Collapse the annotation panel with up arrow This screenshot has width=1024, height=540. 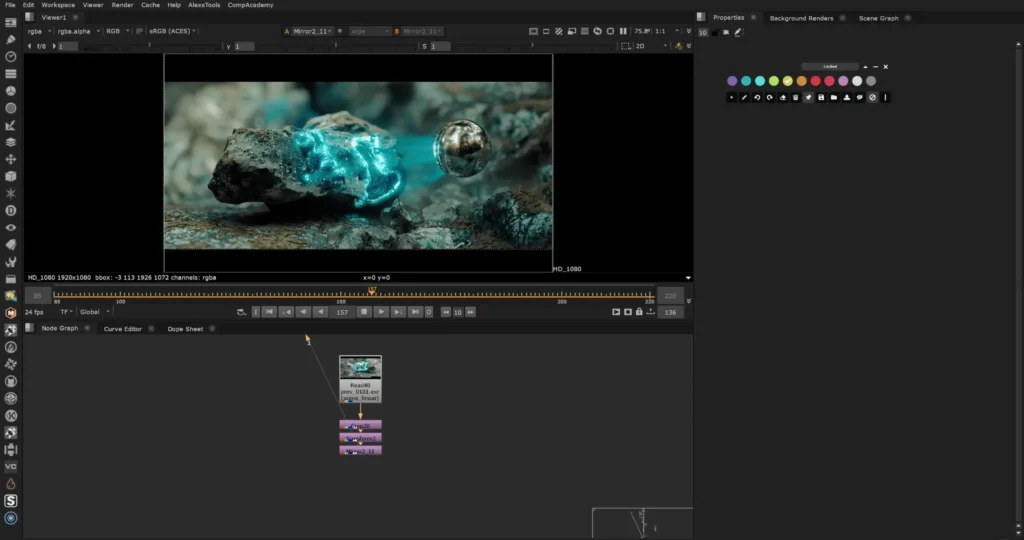point(865,67)
